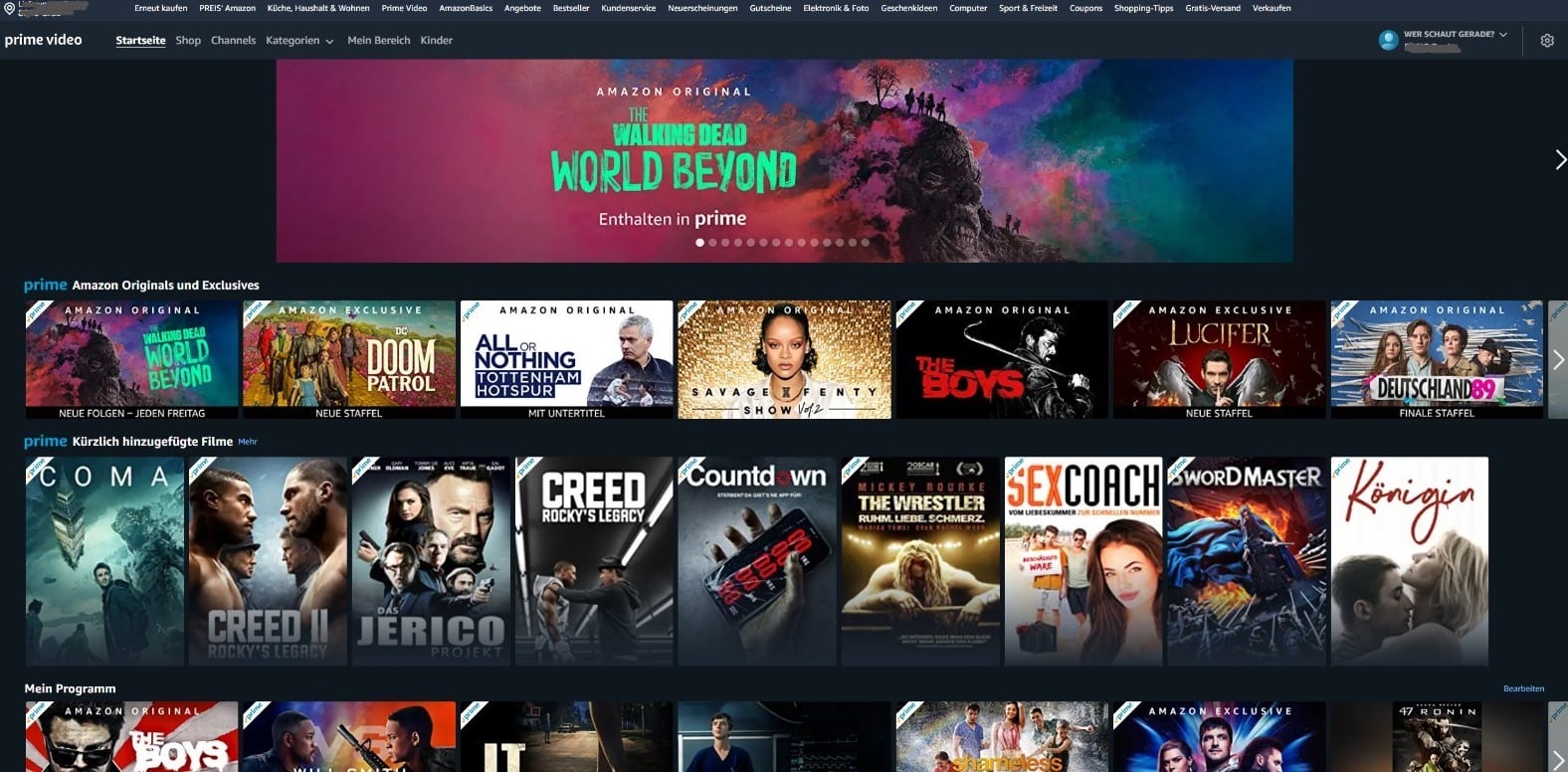The image size is (1568, 772).
Task: Click 'Amazon Originals und Exclusives' heading
Action: pos(165,286)
